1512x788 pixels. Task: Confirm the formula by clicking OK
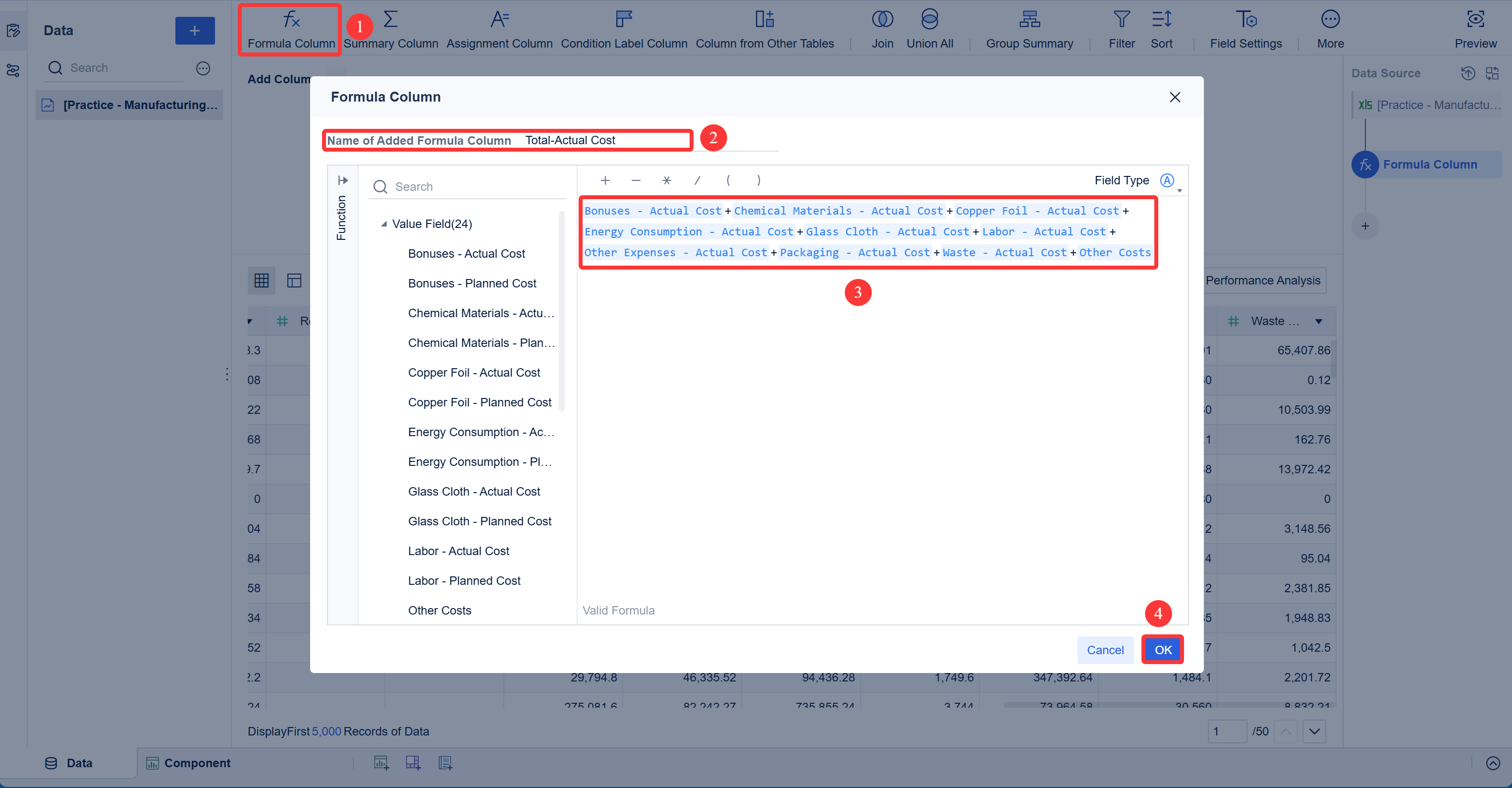click(1162, 649)
